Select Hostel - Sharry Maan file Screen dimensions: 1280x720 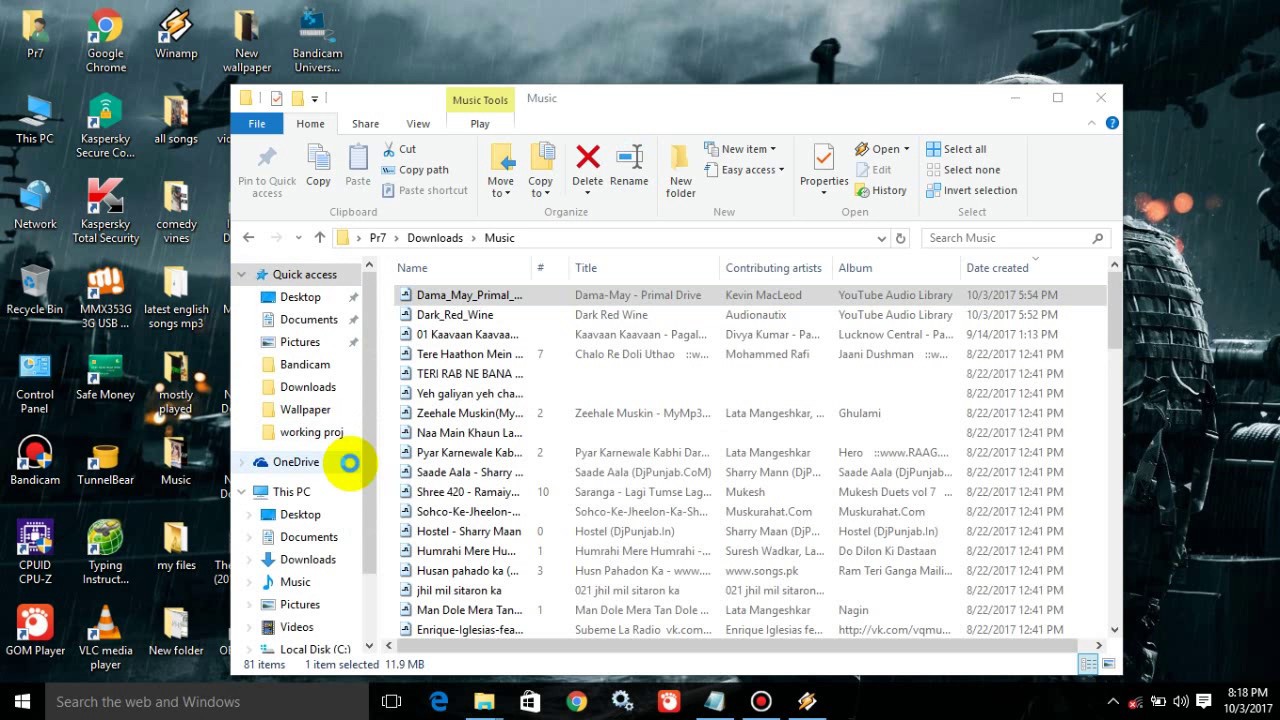click(x=469, y=532)
